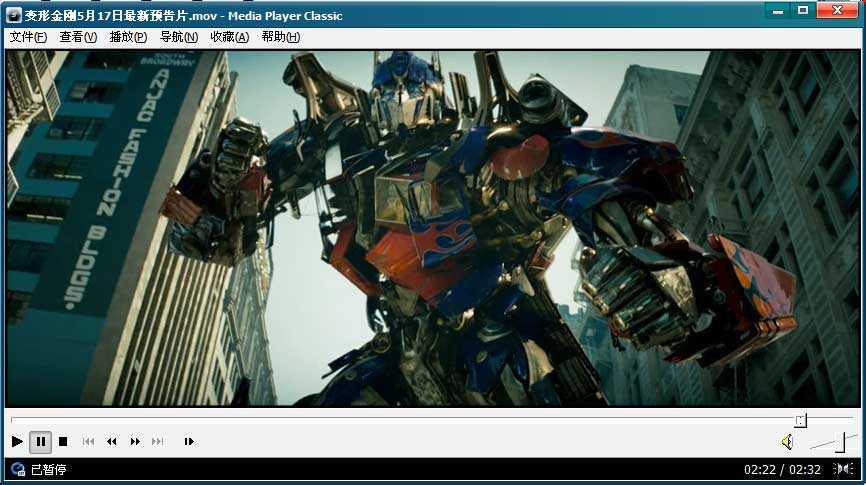
Task: Click the seek bar thumb near the end
Action: click(800, 420)
